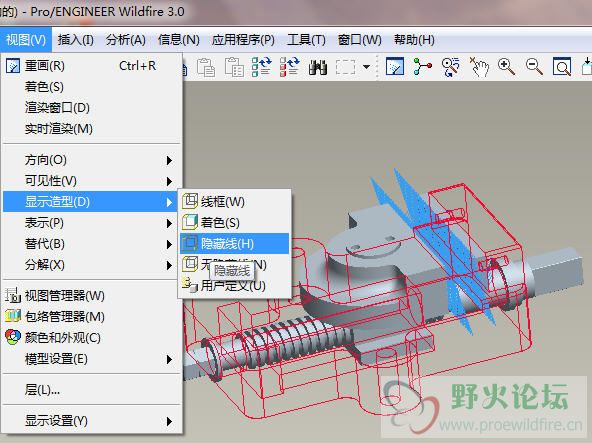Expand the 模型设置(E) submenu
The height and width of the screenshot is (443, 592).
coord(92,359)
